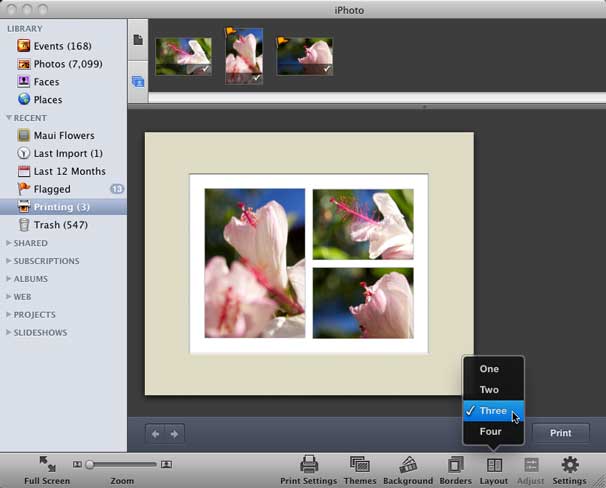The width and height of the screenshot is (606, 488).
Task: Open Trash (547)
Action: coord(53,225)
